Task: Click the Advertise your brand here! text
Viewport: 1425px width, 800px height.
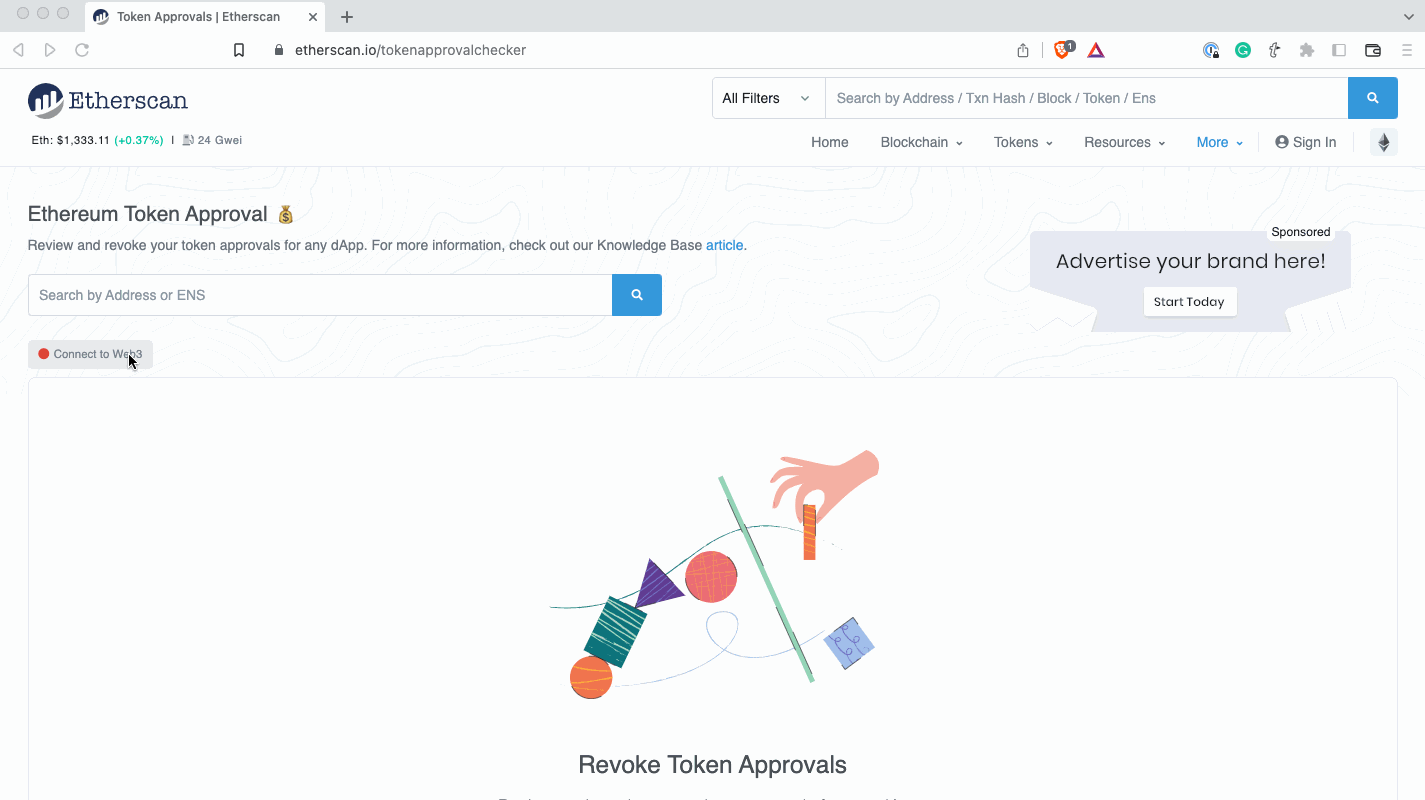Action: pos(1190,262)
